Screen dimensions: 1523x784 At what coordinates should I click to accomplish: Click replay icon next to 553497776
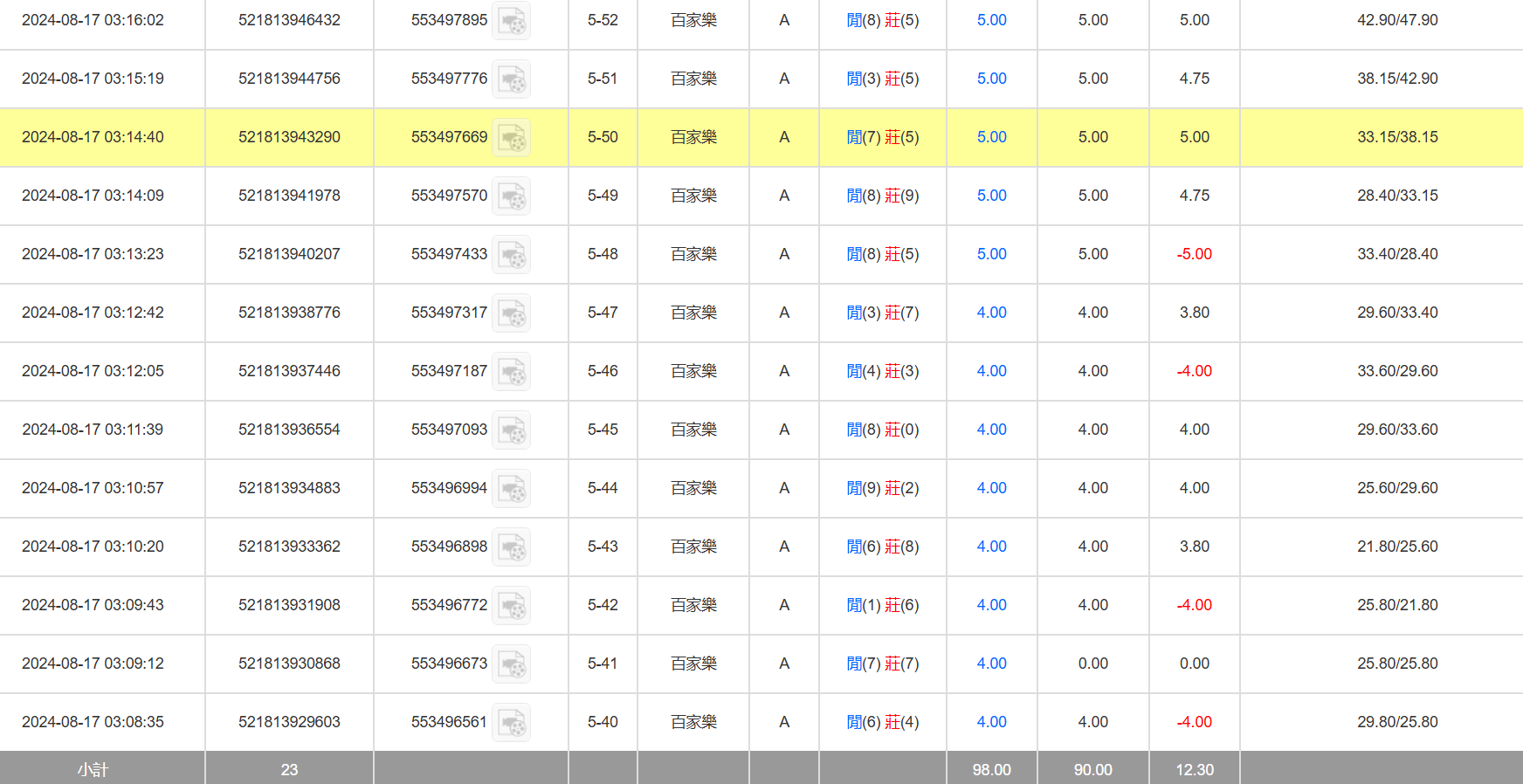point(511,79)
